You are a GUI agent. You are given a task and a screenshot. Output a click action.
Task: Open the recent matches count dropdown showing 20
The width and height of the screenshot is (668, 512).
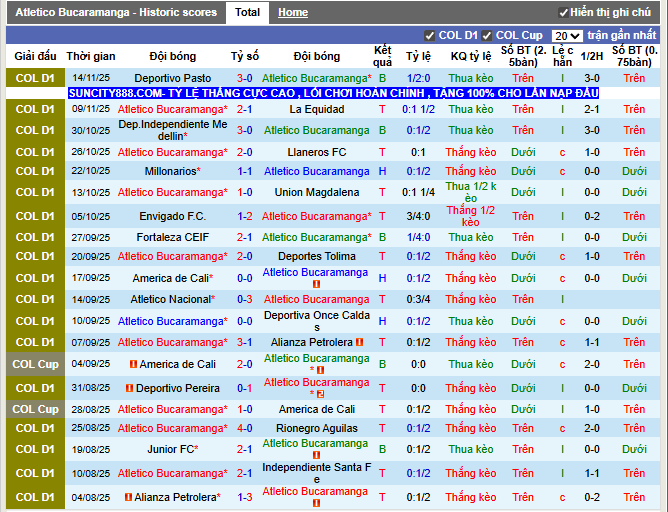tap(567, 35)
